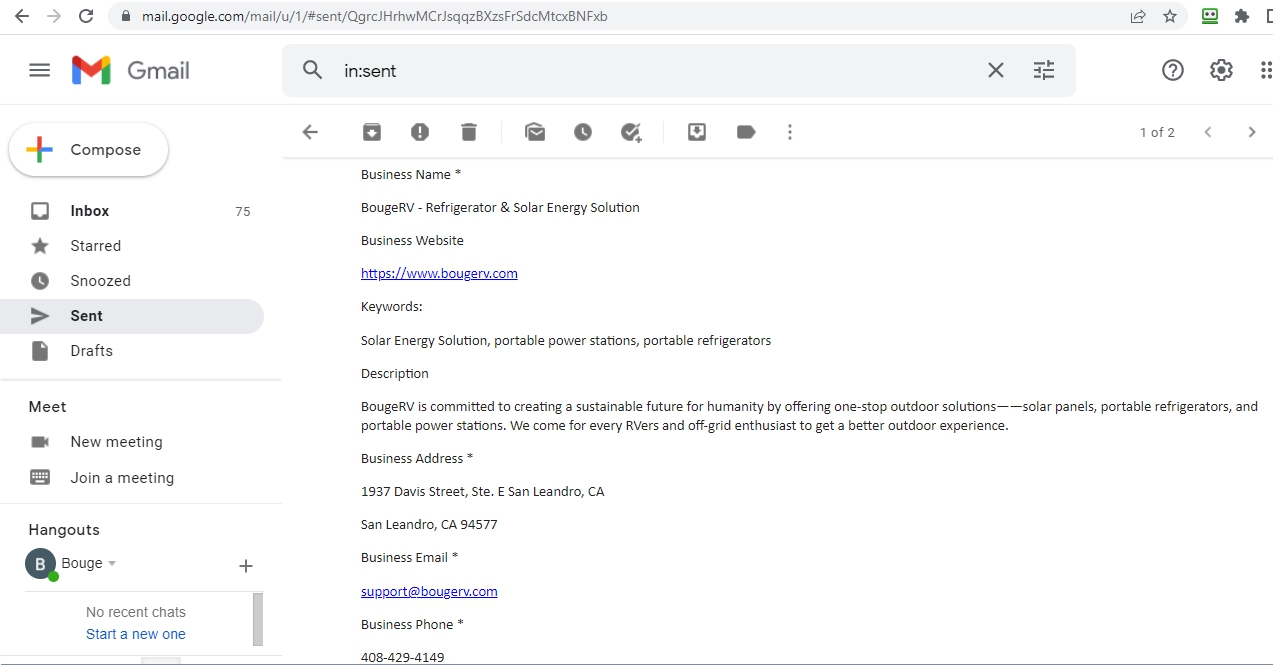Snooze this email with clock icon
The width and height of the screenshot is (1273, 665).
pos(583,132)
